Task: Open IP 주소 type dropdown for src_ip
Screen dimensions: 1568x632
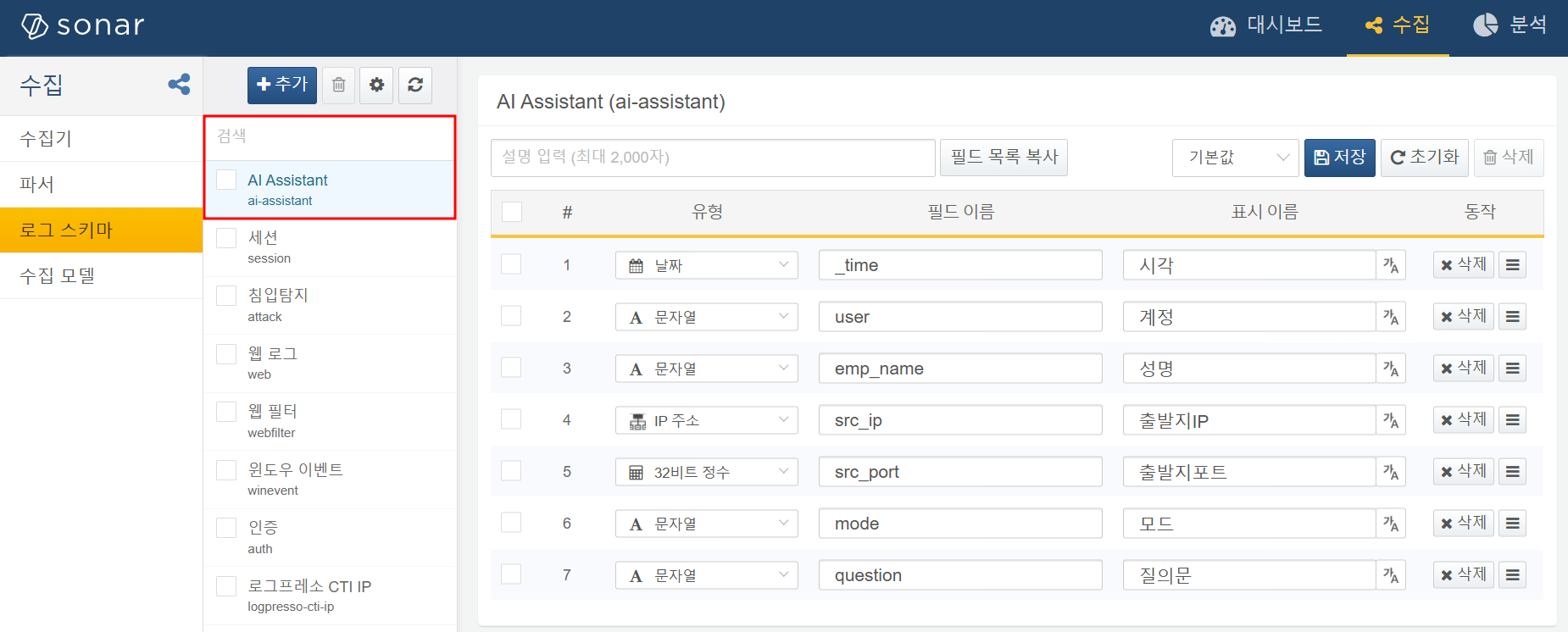Action: tap(706, 420)
